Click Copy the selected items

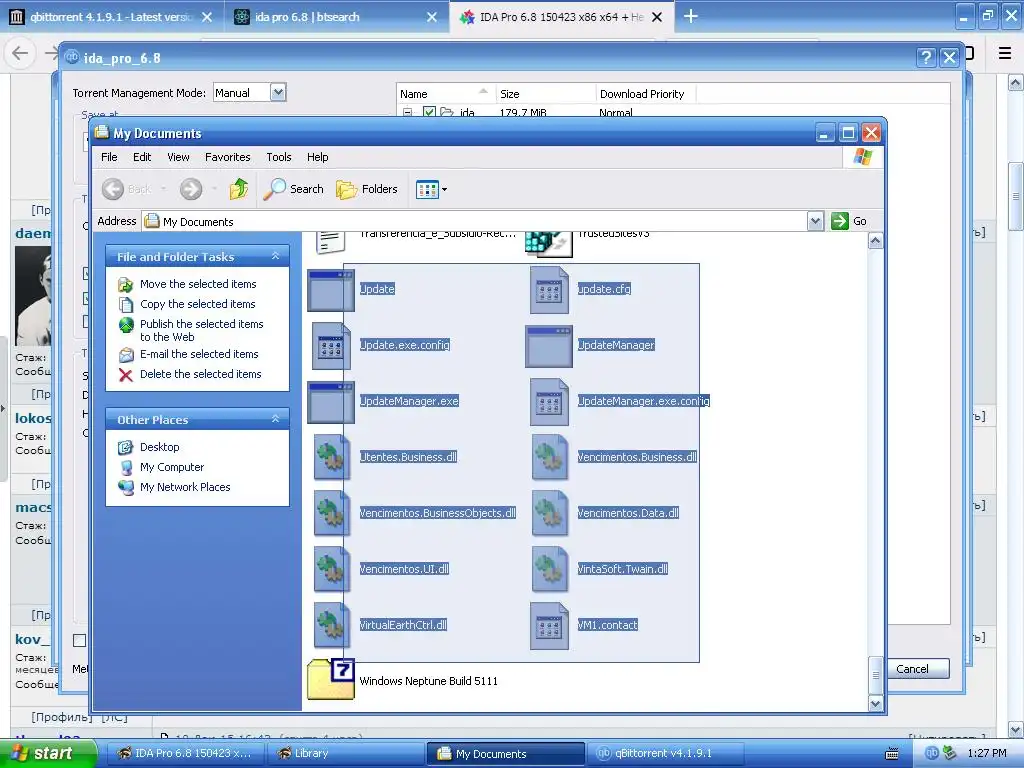click(x=197, y=304)
